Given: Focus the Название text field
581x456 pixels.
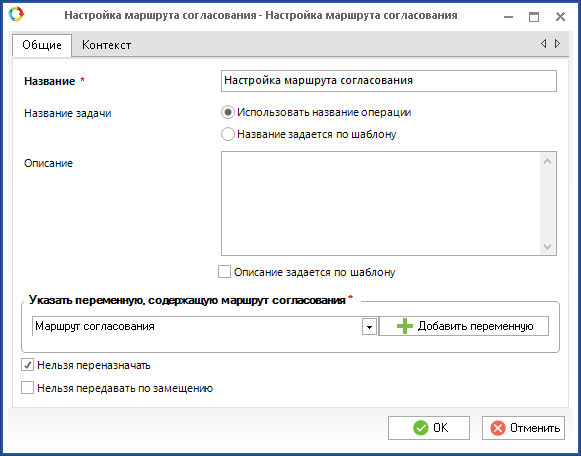Looking at the screenshot, I should point(389,81).
